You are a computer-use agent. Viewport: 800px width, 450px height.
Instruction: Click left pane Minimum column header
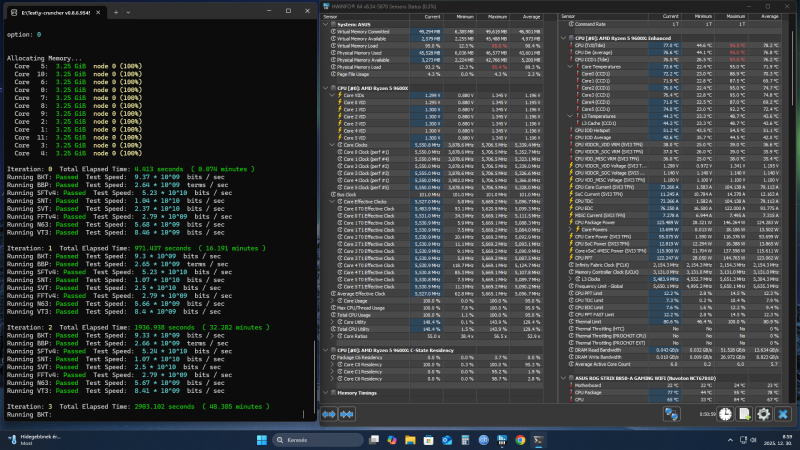point(460,17)
